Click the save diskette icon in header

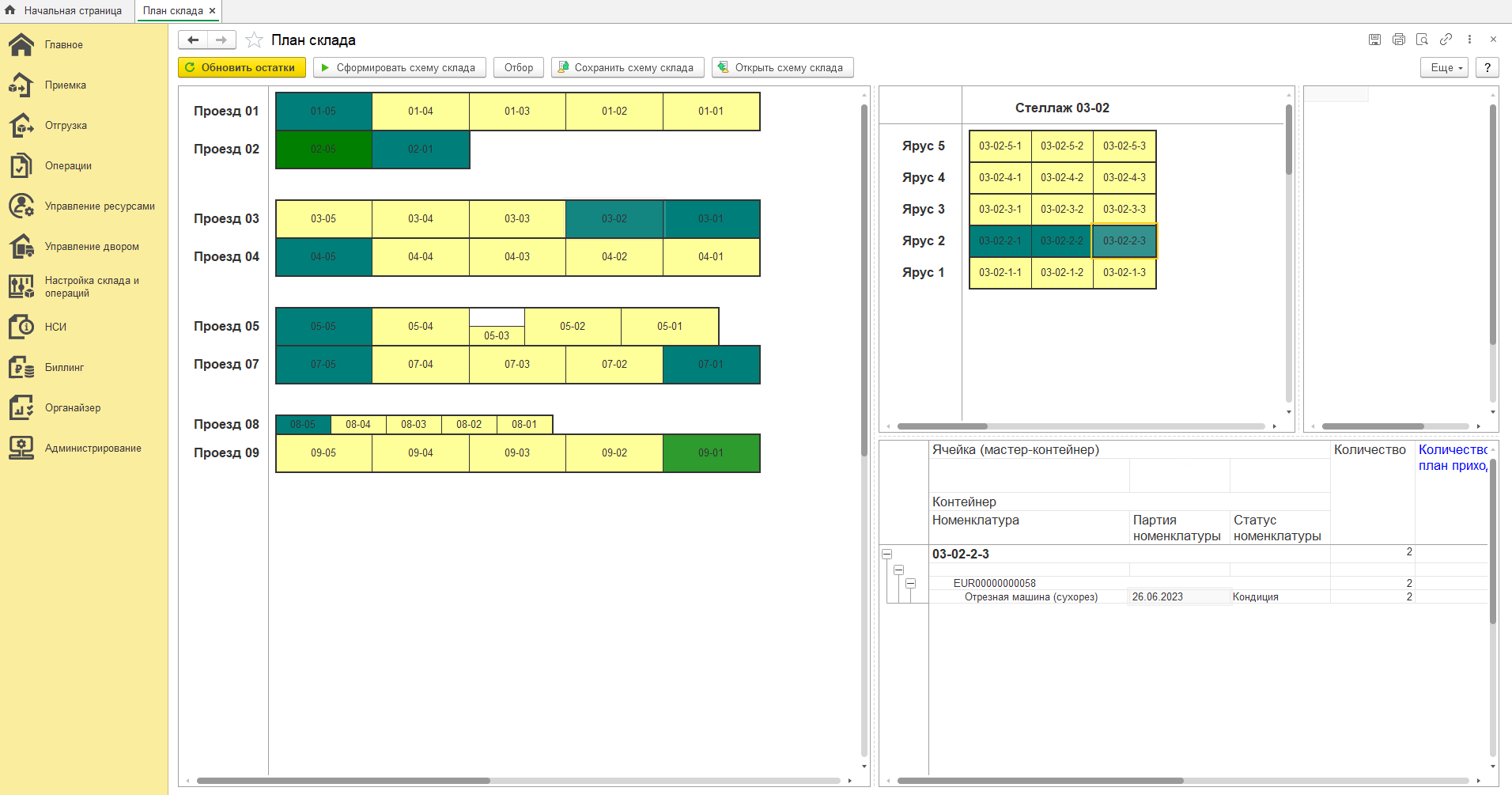click(x=1375, y=40)
